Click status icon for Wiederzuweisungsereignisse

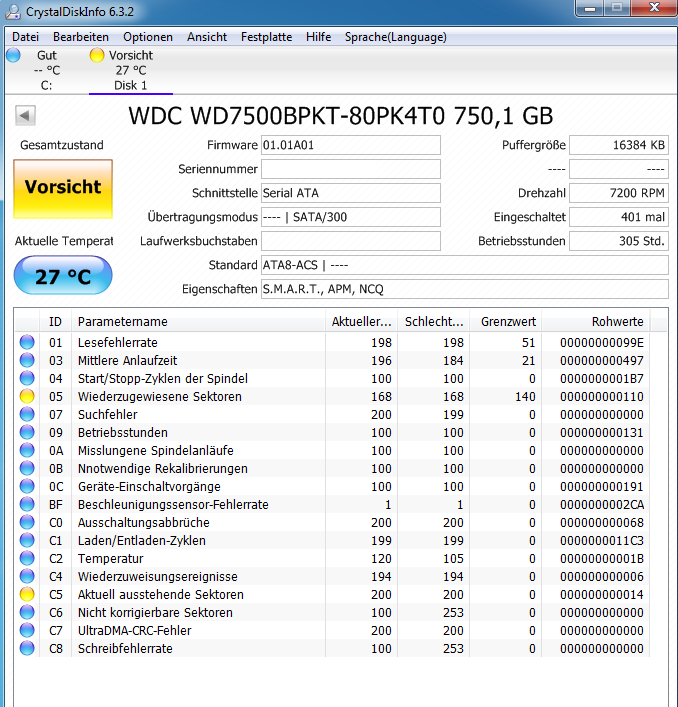click(27, 576)
